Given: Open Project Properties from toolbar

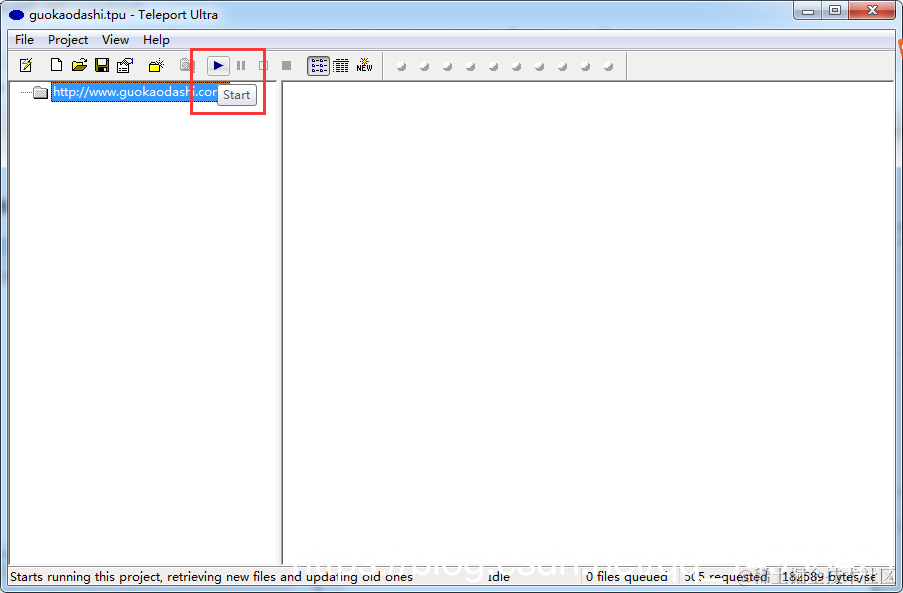Looking at the screenshot, I should [x=125, y=65].
